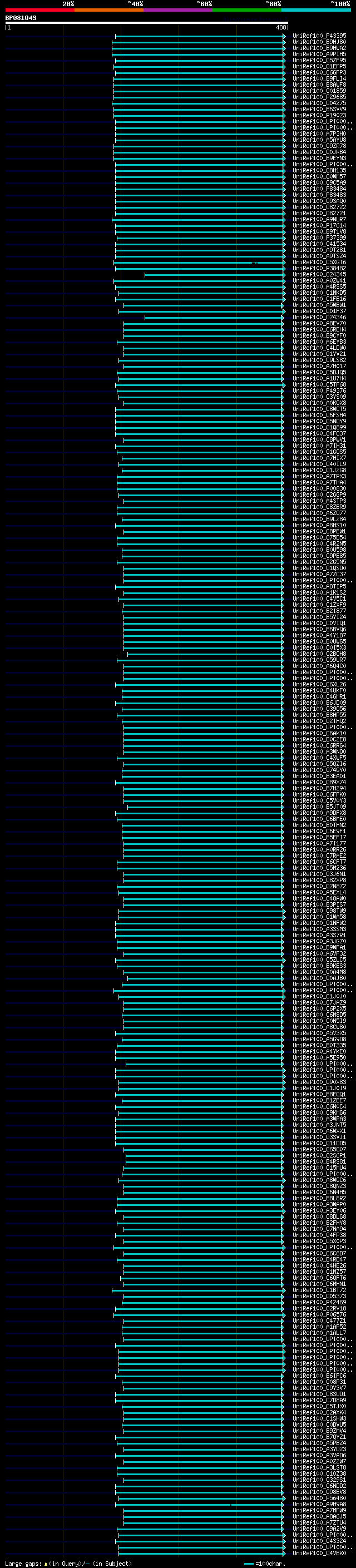Select label UniRef100_Q5ZLC5

tap(319, 959)
